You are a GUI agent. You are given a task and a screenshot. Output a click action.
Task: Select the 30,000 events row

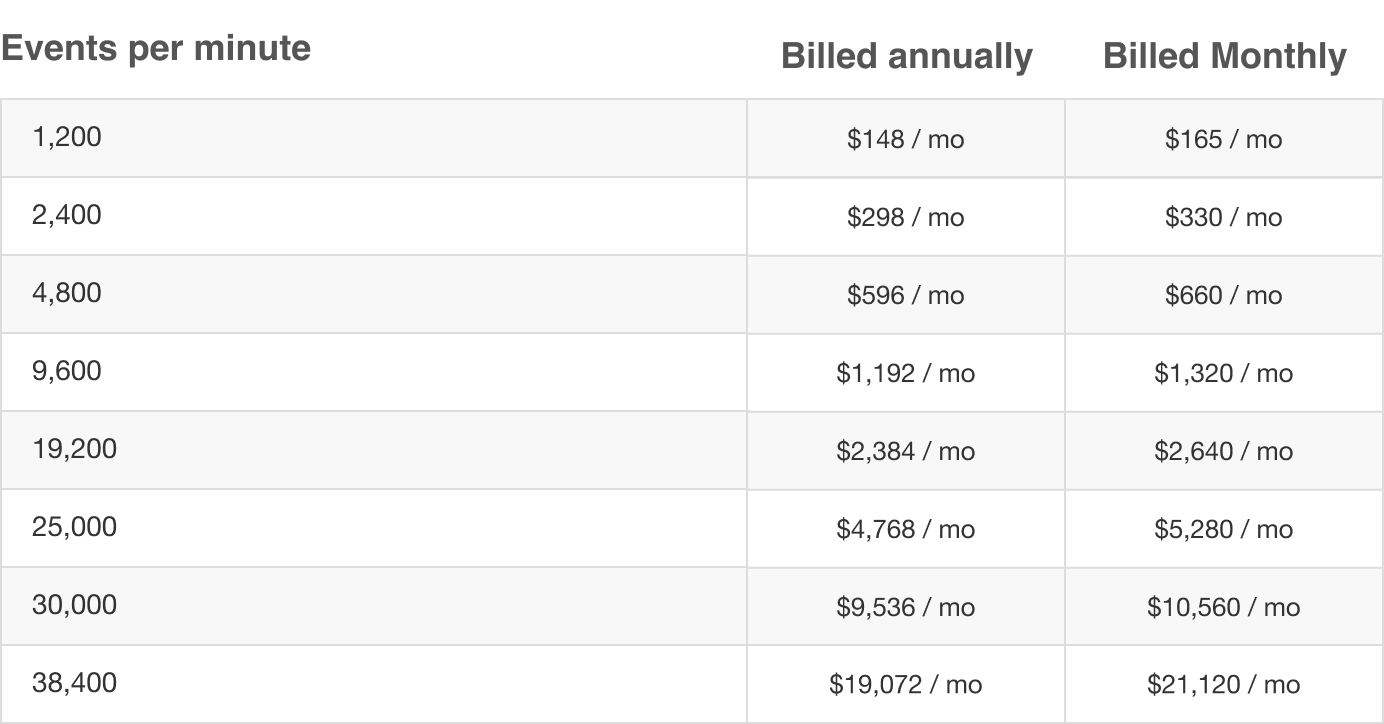pyautogui.click(x=692, y=606)
